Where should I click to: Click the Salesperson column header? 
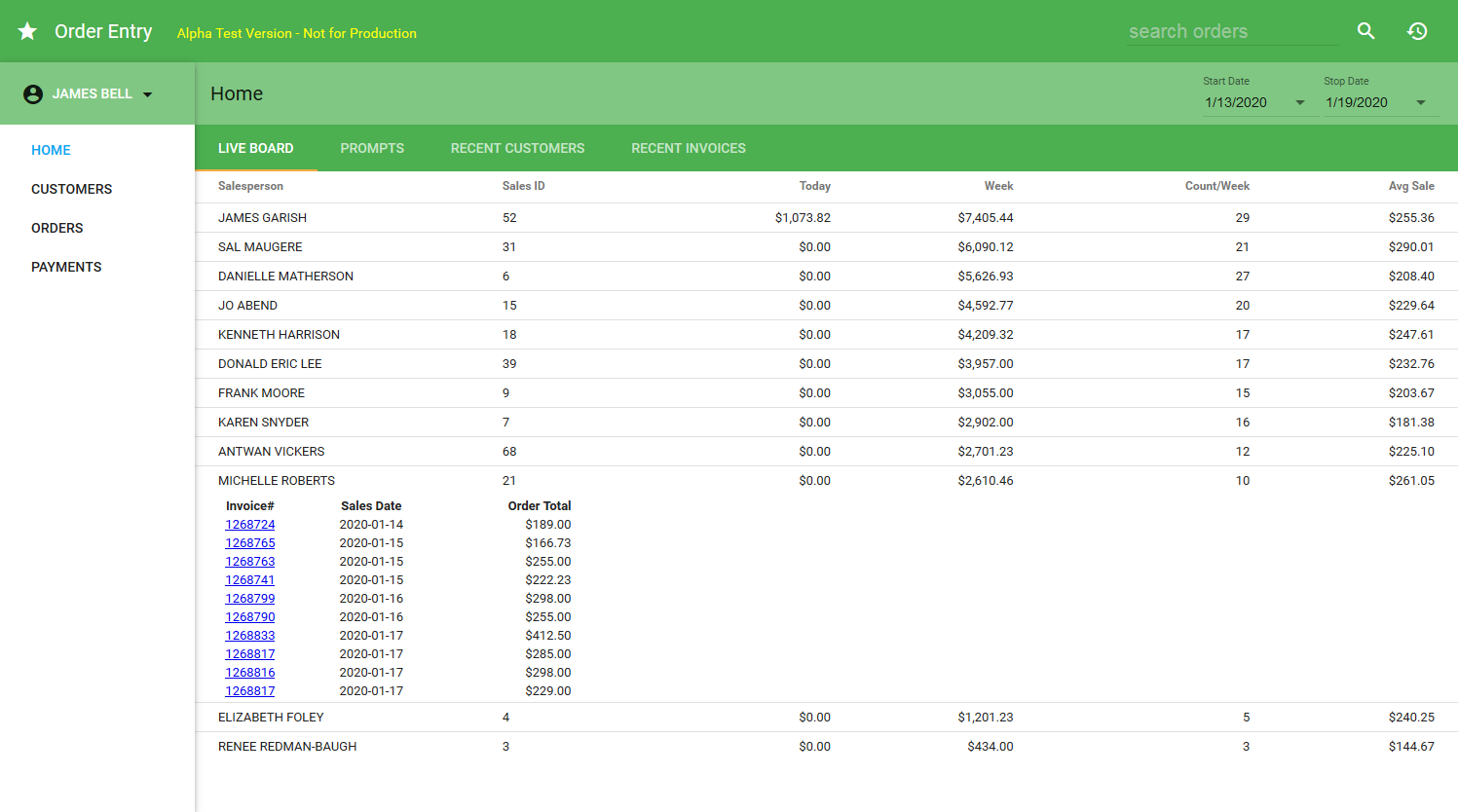250,186
